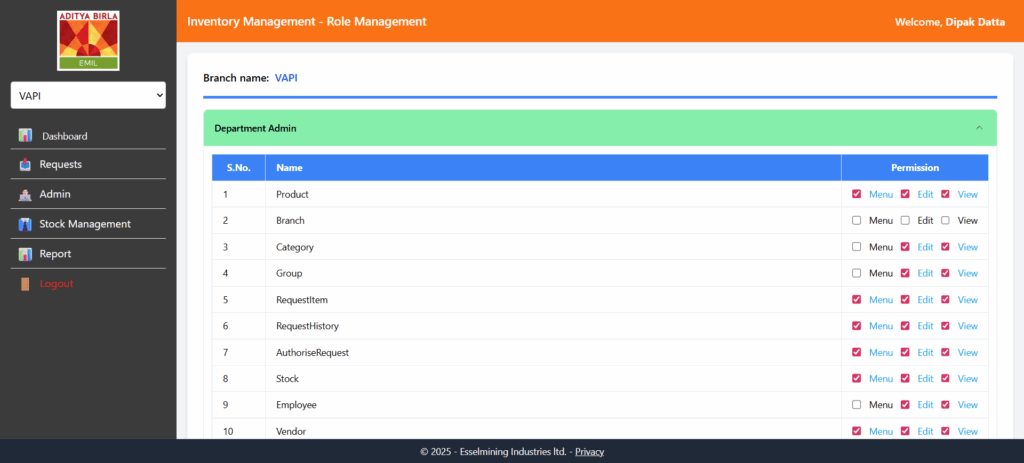Screen dimensions: 1024x463
Task: Toggle View permission for RequestItem
Action: pyautogui.click(x=945, y=299)
